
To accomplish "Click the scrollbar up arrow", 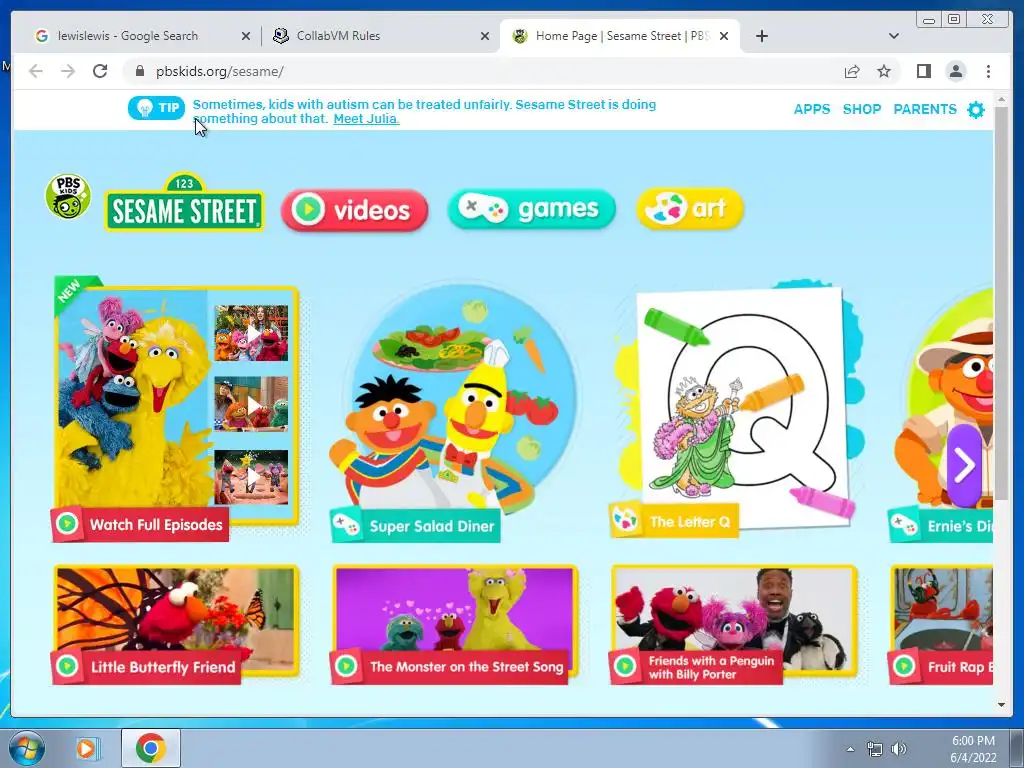I will [x=1001, y=100].
